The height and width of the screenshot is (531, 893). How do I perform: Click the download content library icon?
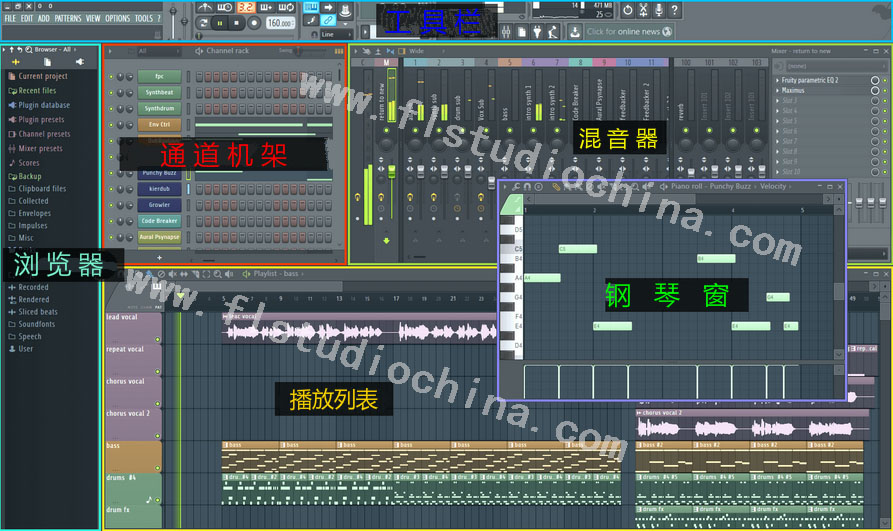(x=575, y=32)
